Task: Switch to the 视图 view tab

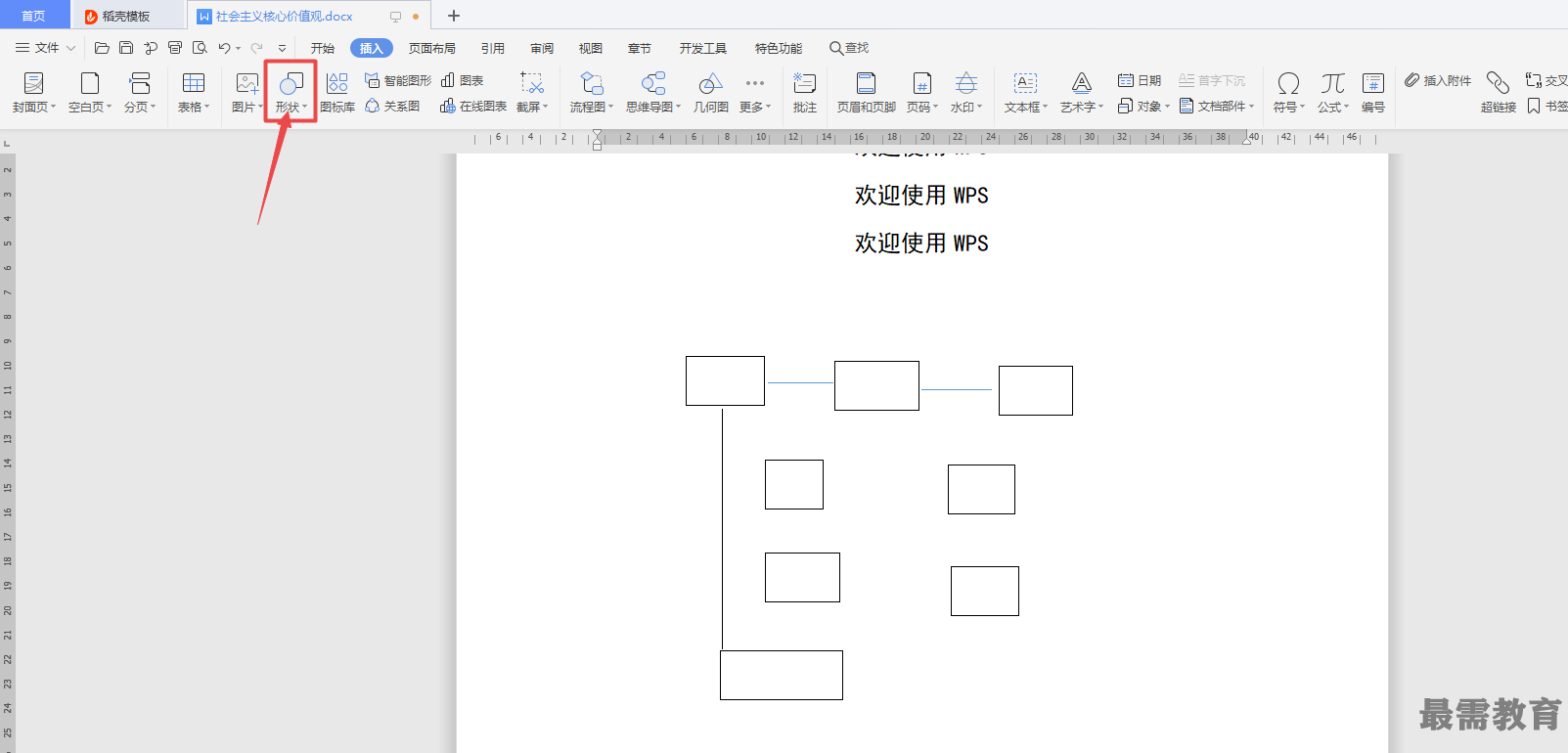Action: click(591, 48)
